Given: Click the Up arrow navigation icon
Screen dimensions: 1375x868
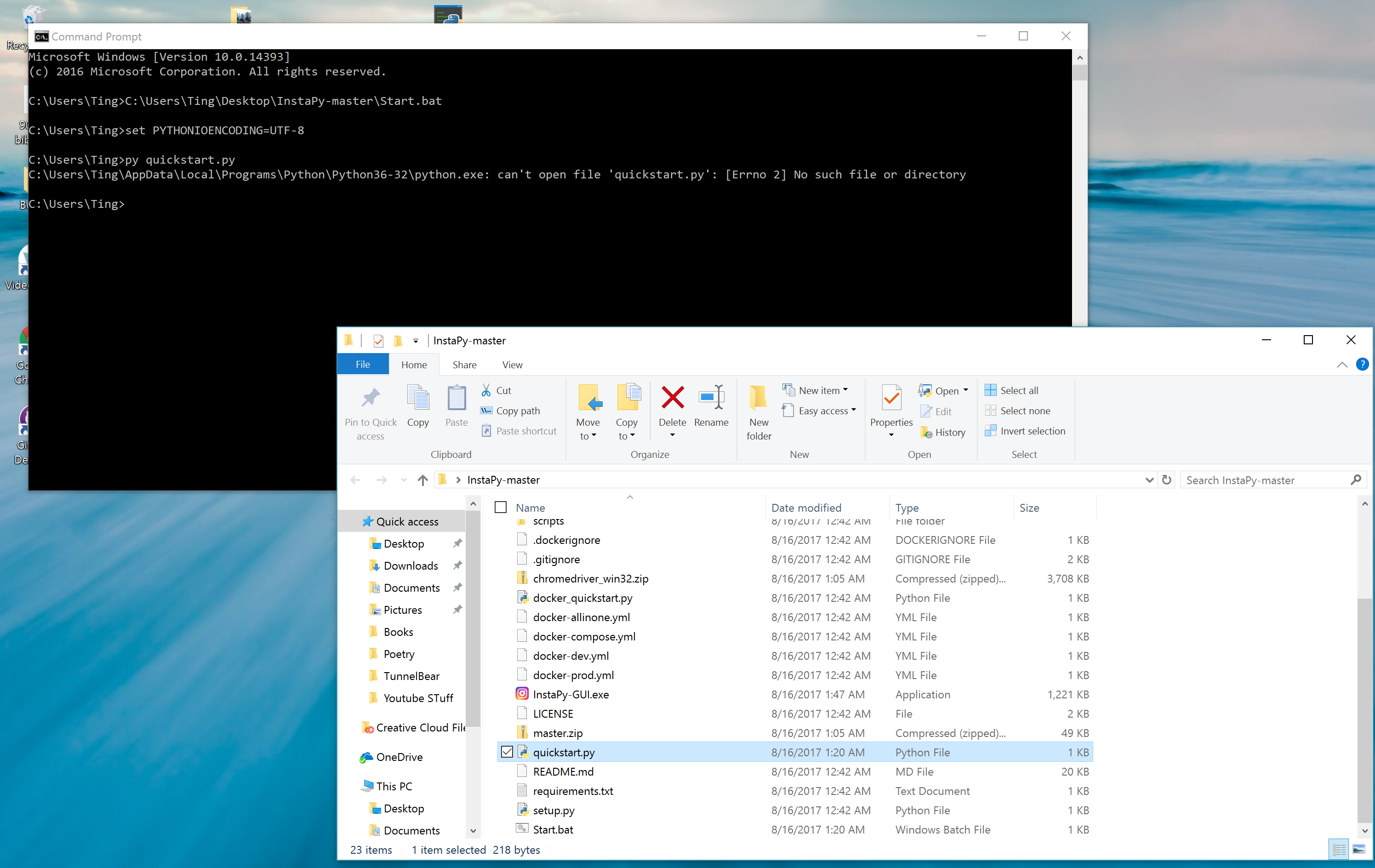Looking at the screenshot, I should pyautogui.click(x=422, y=480).
